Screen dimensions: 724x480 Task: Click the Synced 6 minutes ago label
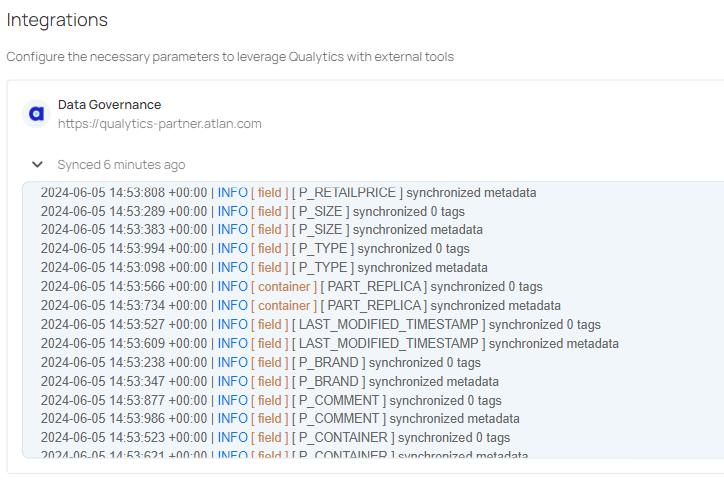pyautogui.click(x=121, y=164)
